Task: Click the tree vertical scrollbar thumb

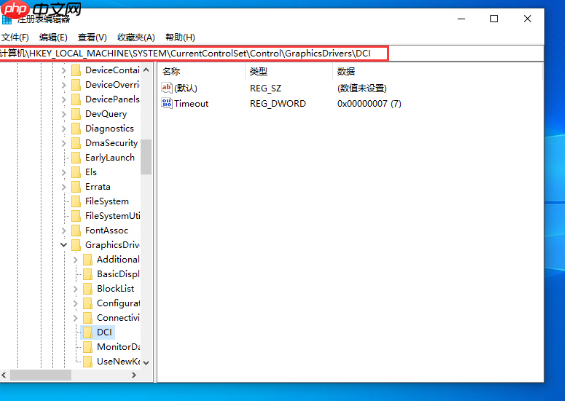Action: (x=146, y=157)
